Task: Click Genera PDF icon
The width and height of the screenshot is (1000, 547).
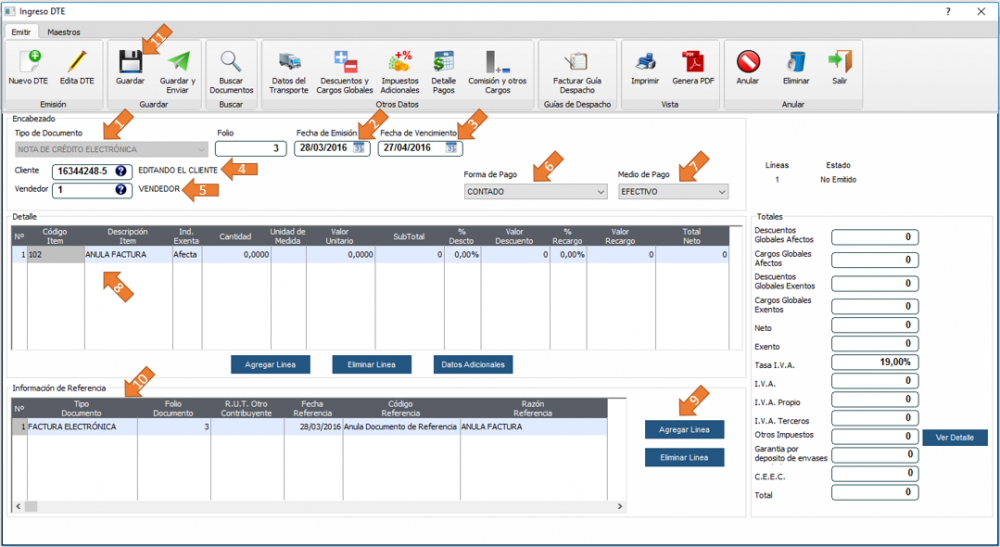Action: click(x=693, y=62)
